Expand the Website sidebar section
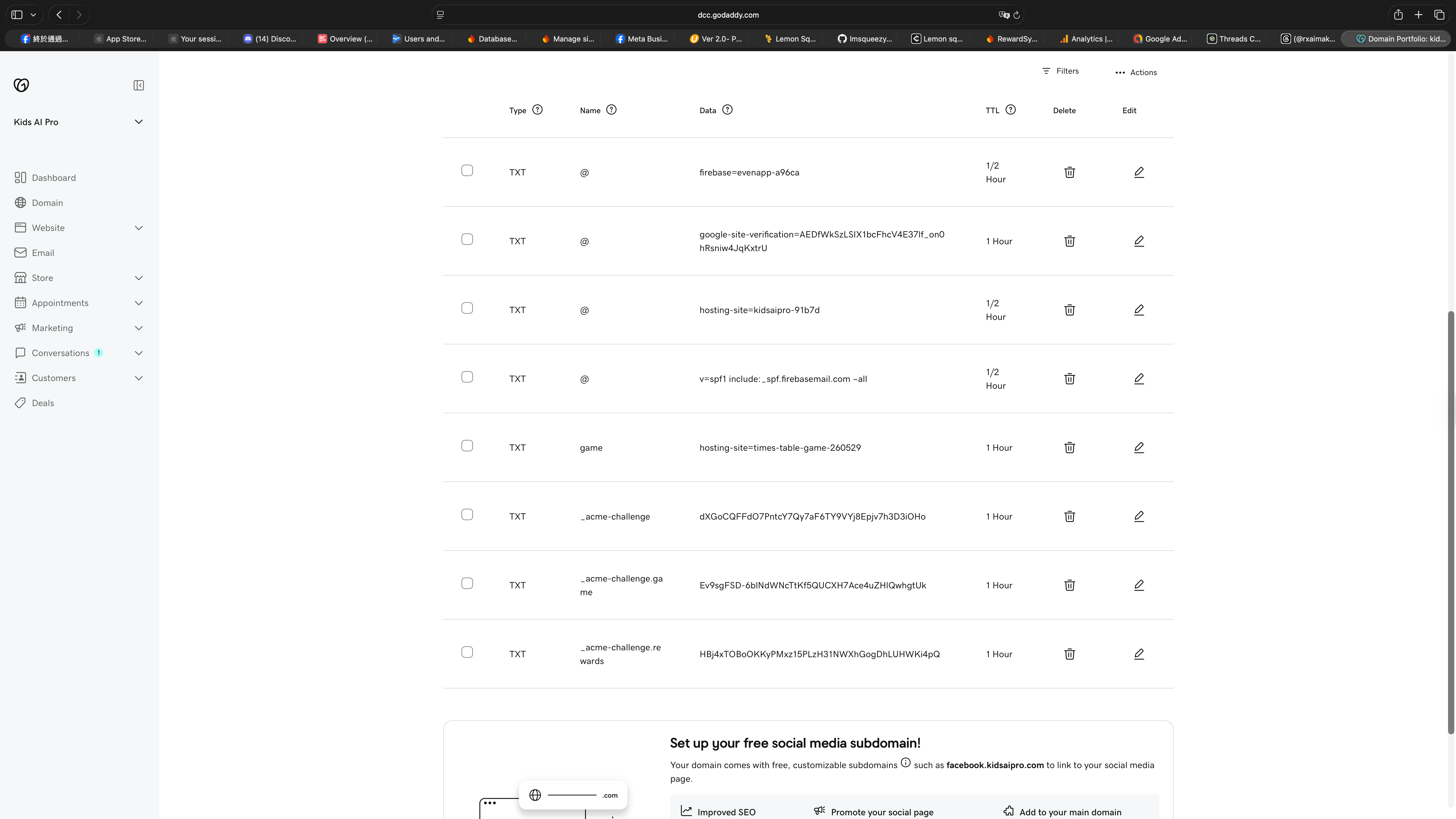This screenshot has height=819, width=1456. (x=138, y=228)
